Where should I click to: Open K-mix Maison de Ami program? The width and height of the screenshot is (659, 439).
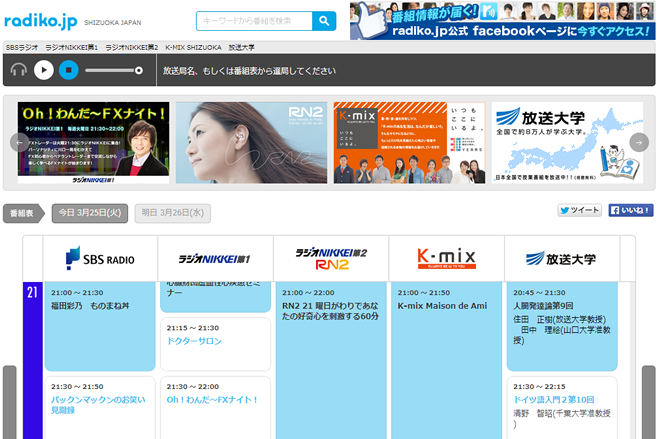tap(446, 360)
